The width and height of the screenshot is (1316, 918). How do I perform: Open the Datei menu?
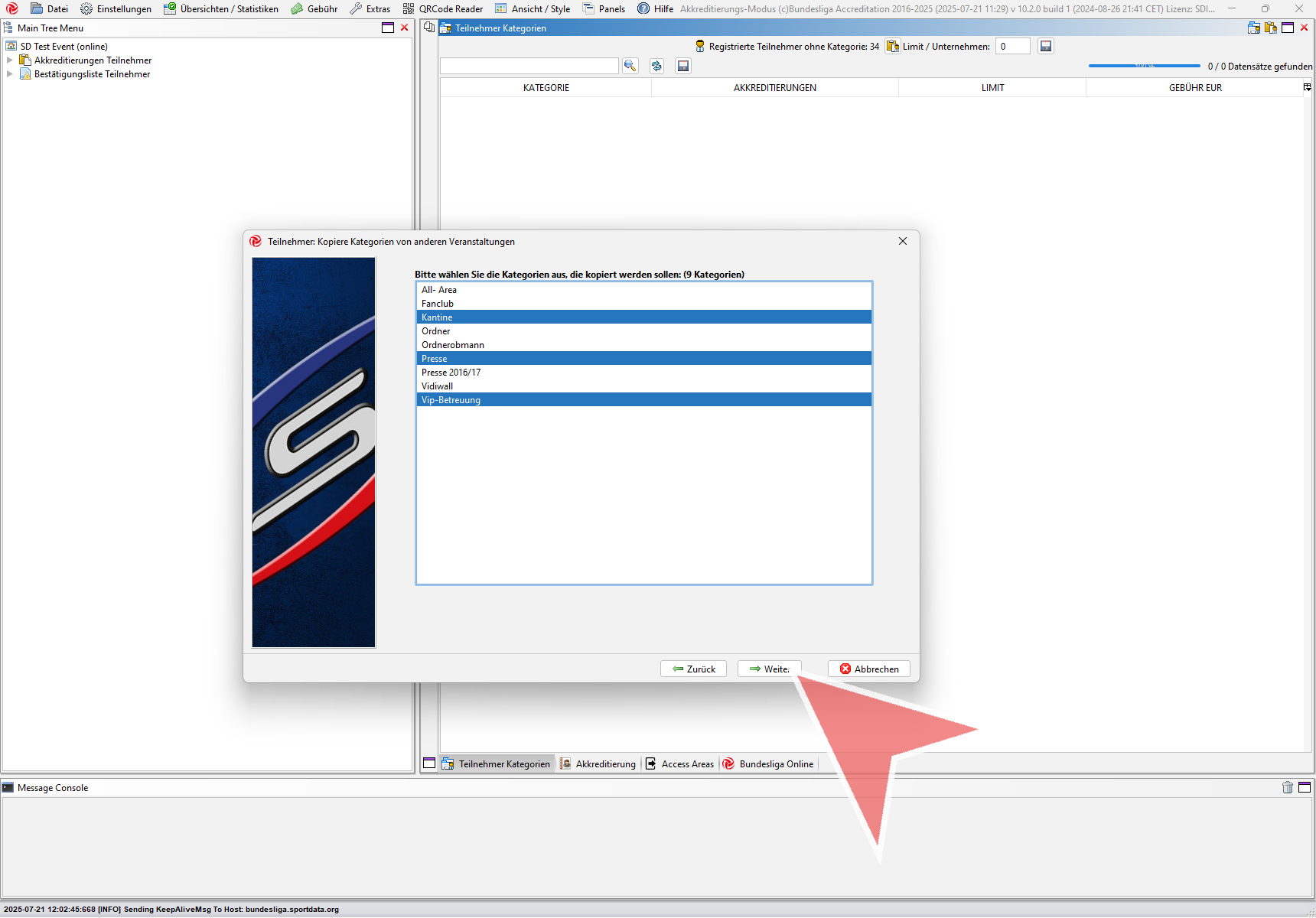pos(49,8)
